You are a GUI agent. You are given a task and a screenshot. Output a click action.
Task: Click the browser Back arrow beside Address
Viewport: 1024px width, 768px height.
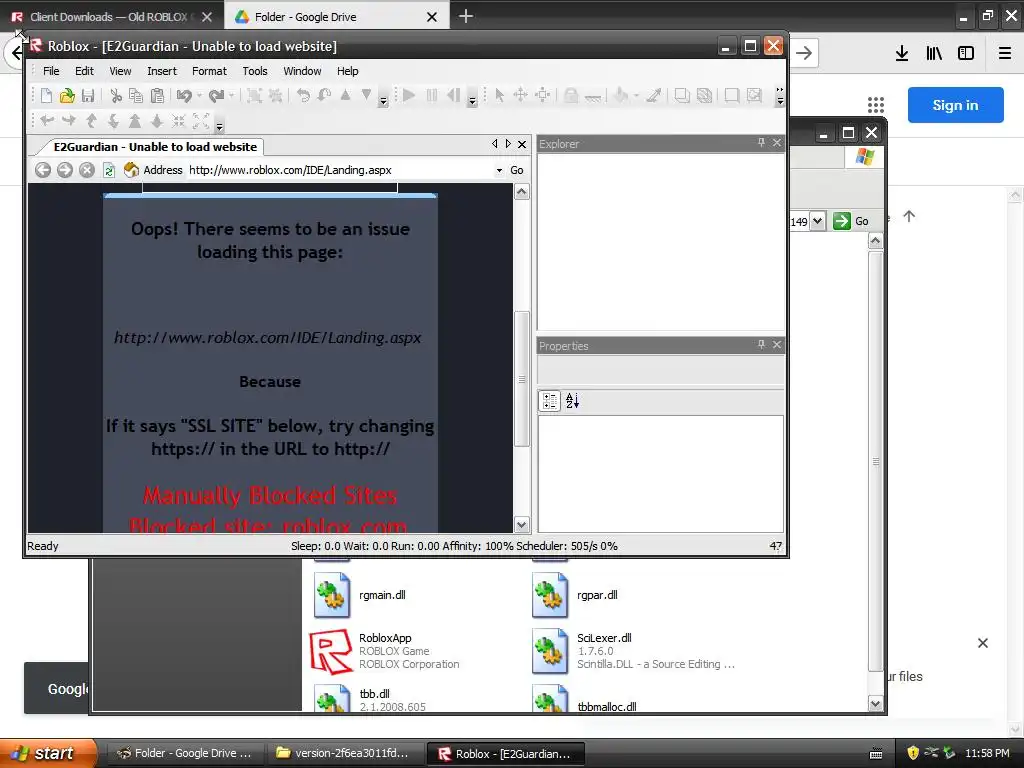43,170
